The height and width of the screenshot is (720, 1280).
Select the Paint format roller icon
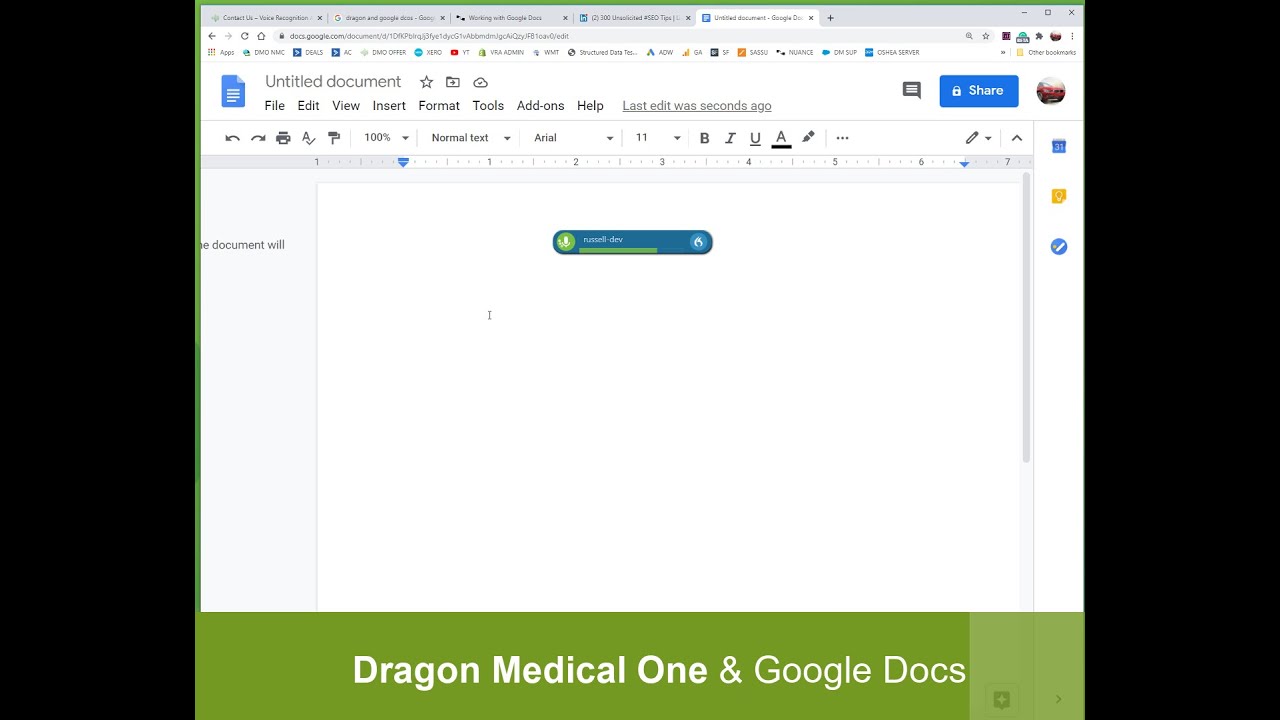334,138
